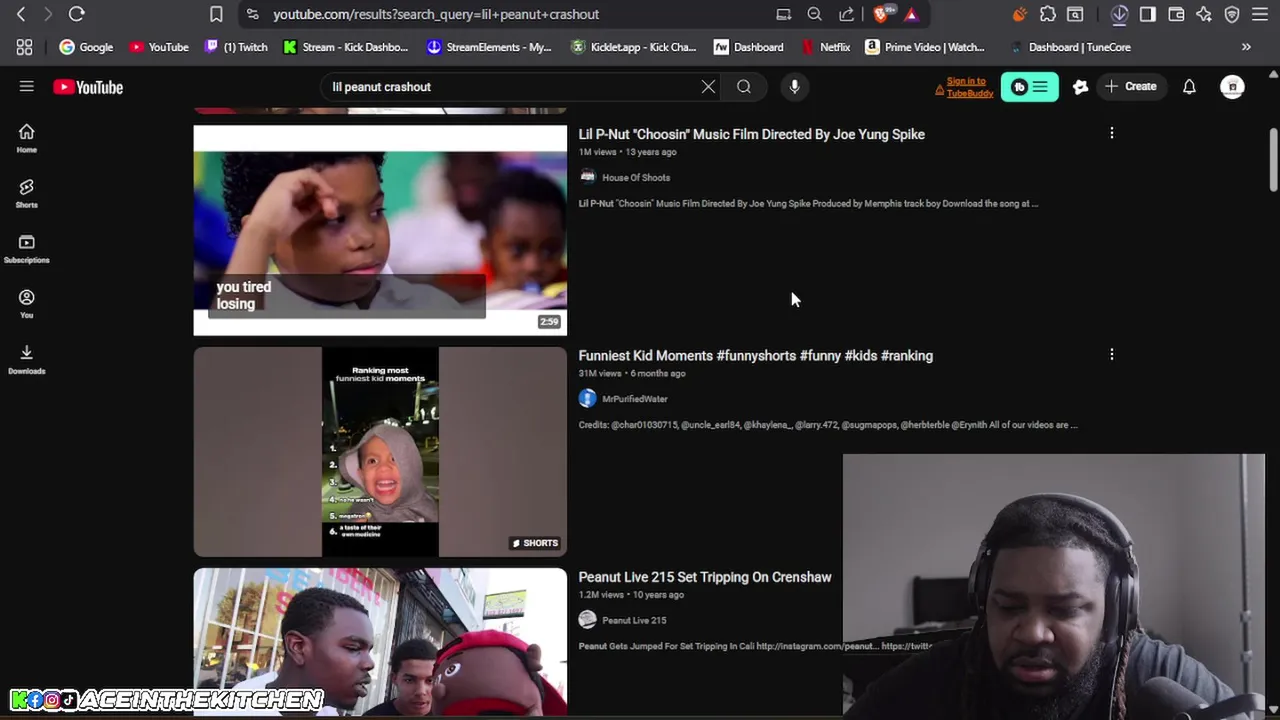This screenshot has width=1280, height=720.
Task: Toggle the browser sidebar panel
Action: pos(1148,14)
